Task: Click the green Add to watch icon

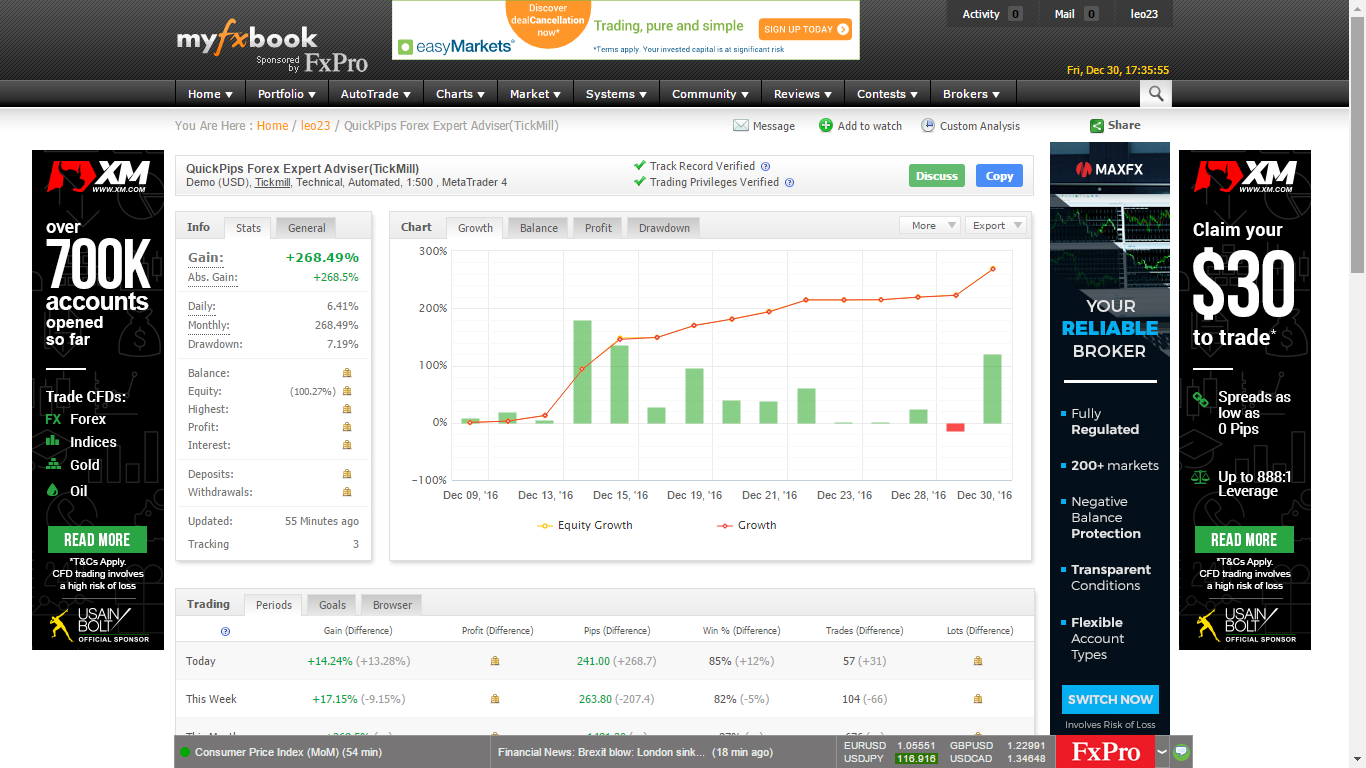Action: tap(826, 125)
